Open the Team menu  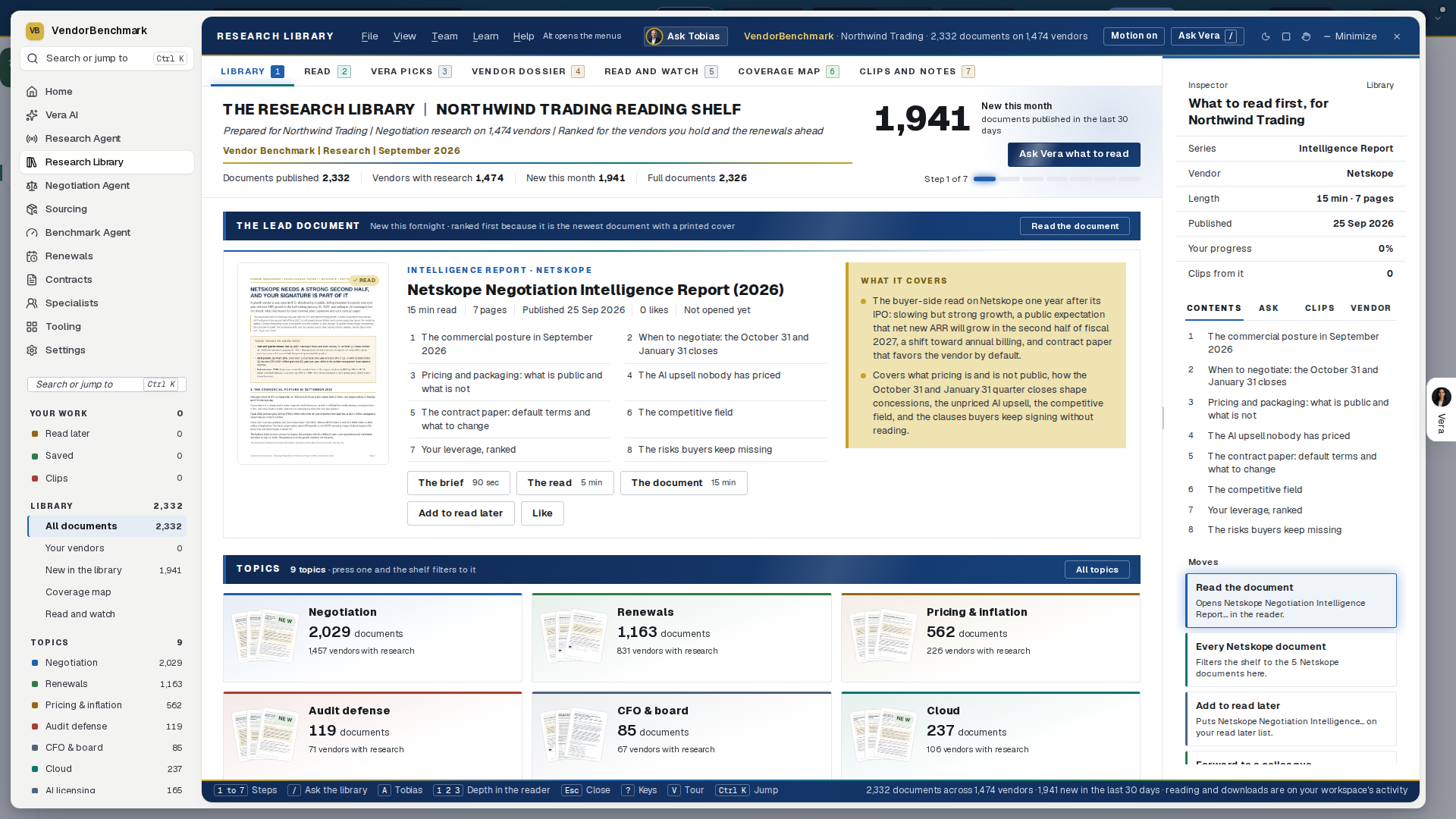point(444,36)
